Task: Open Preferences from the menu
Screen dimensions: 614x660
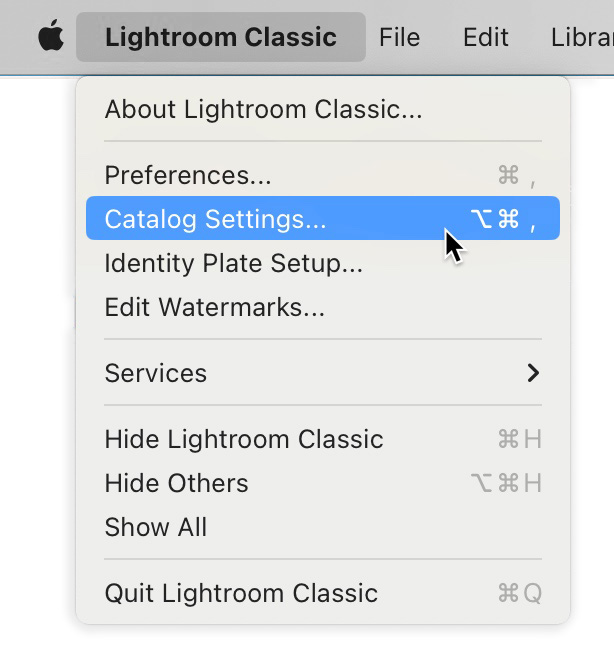Action: click(188, 175)
